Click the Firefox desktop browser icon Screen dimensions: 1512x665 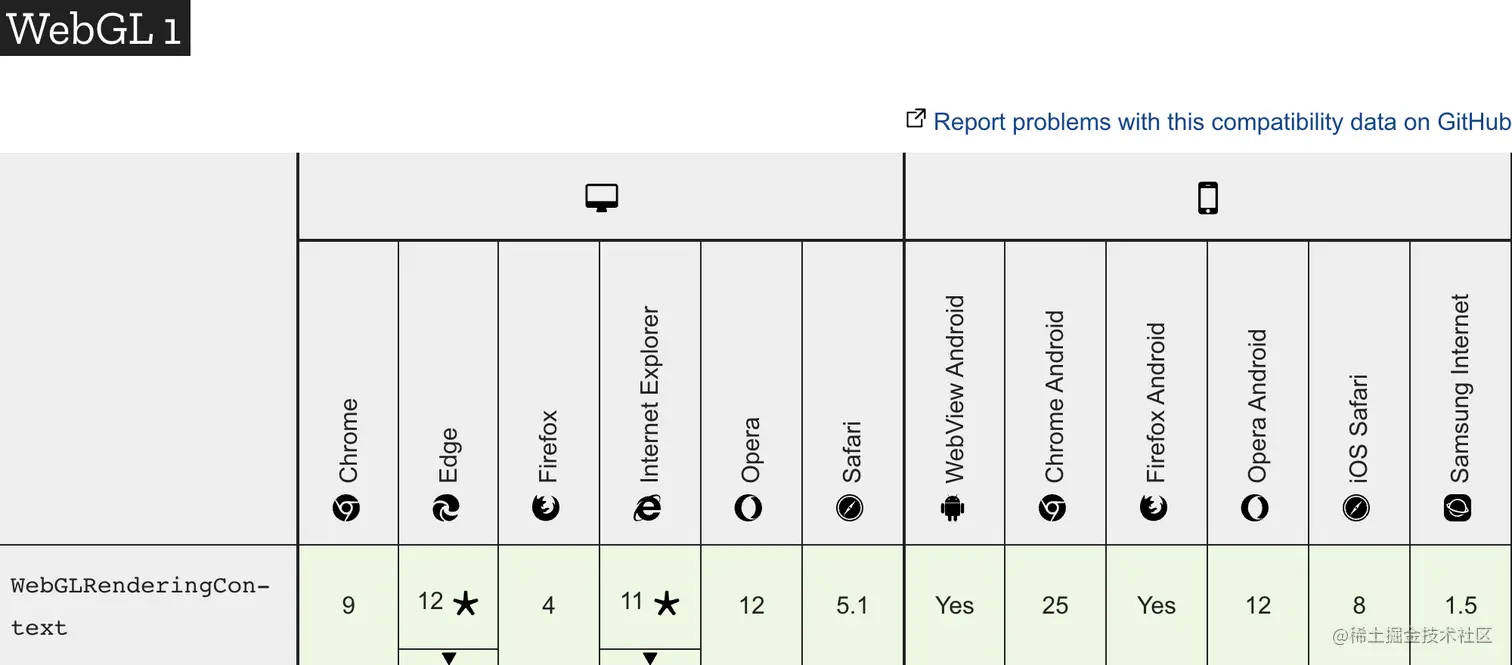point(546,508)
